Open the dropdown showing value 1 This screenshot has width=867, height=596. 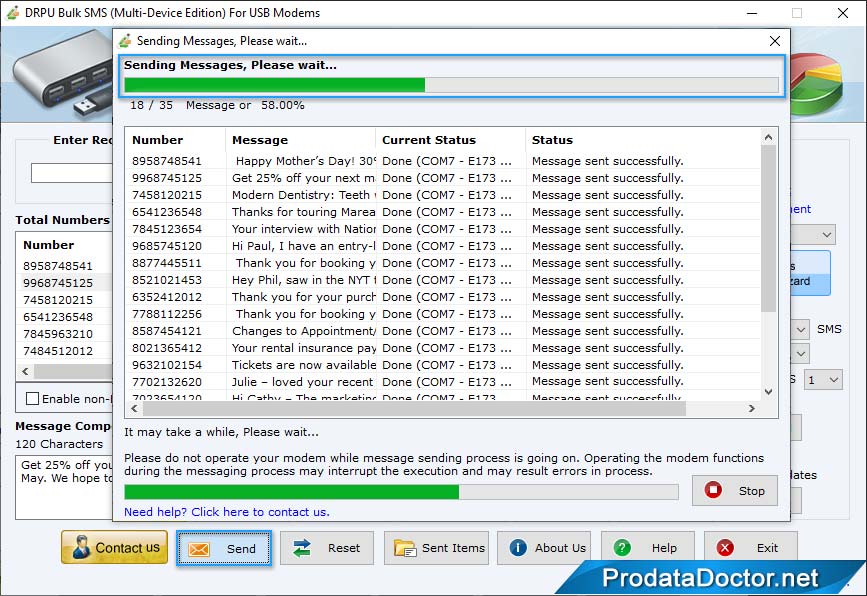[x=823, y=380]
